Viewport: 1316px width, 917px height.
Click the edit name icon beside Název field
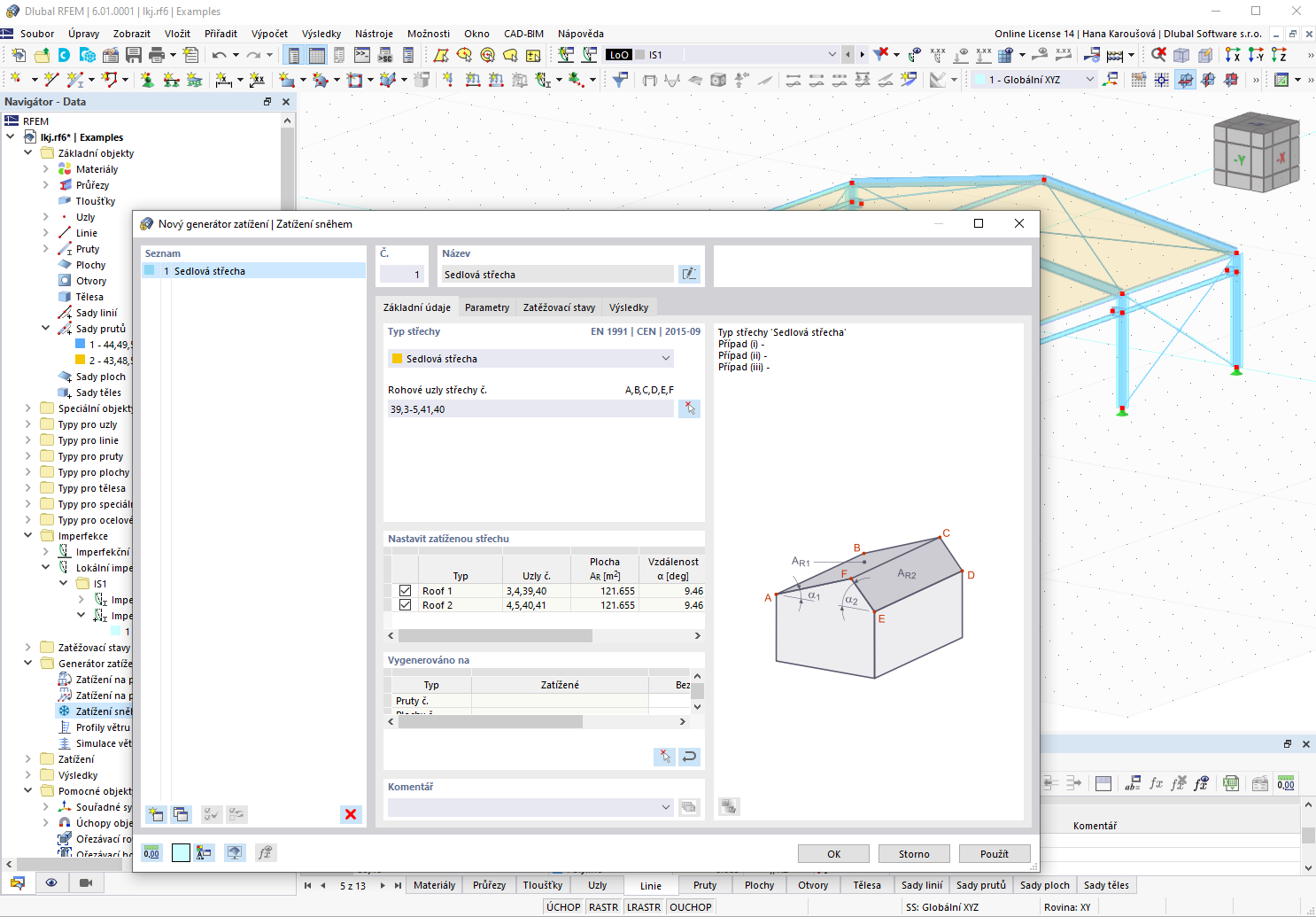click(x=689, y=275)
